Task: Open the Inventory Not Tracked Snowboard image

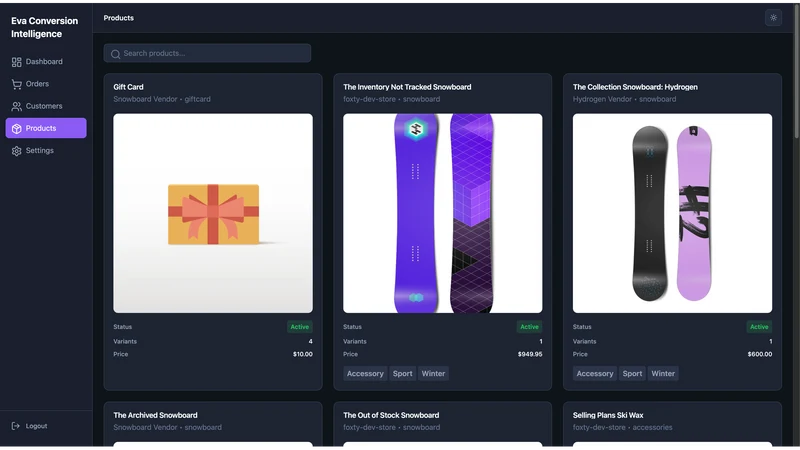Action: point(442,213)
